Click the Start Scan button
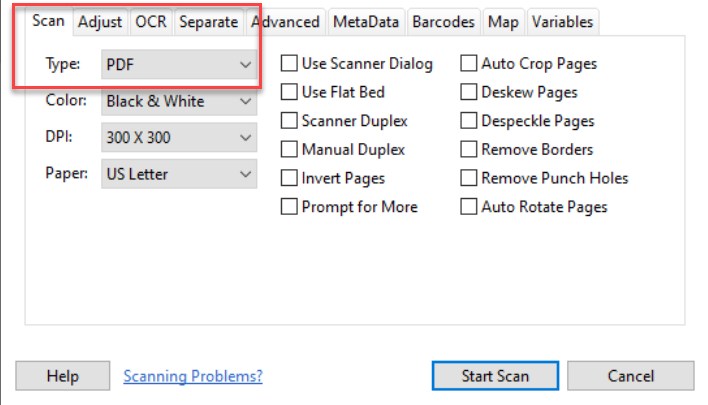This screenshot has height=405, width=708. point(495,376)
